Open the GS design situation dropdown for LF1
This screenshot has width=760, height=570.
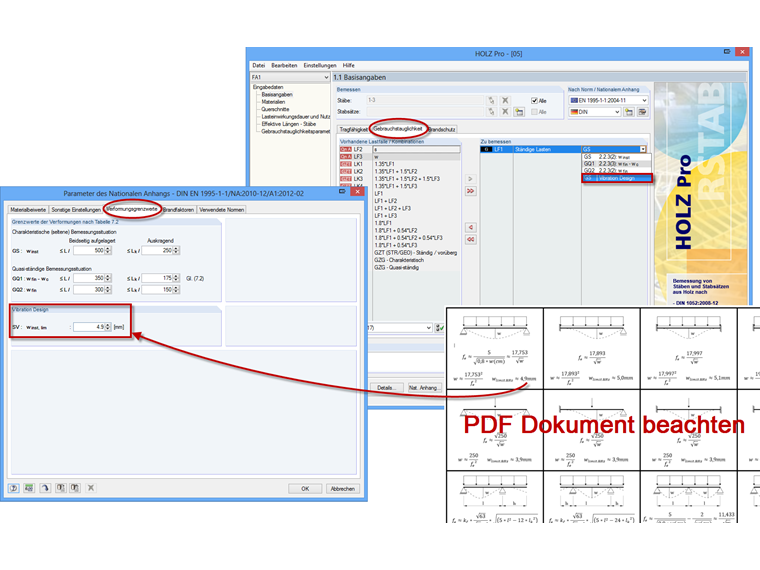[x=643, y=149]
